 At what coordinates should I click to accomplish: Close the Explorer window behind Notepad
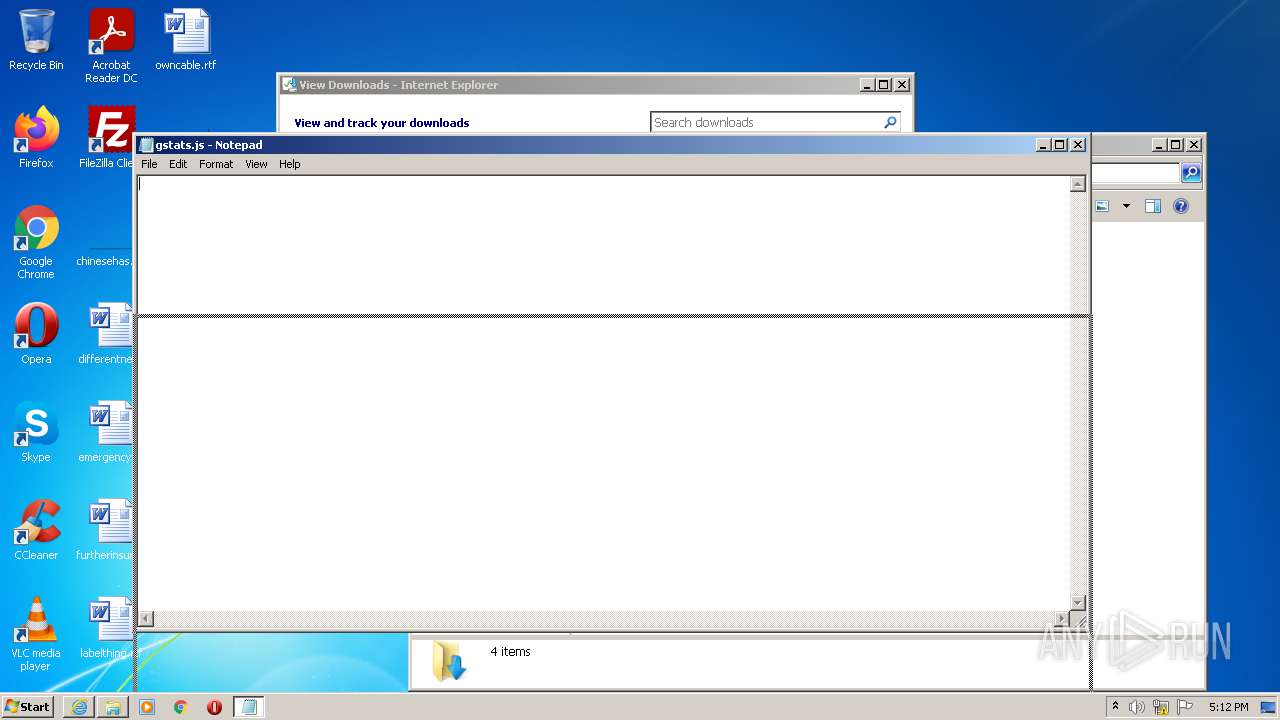(1193, 145)
